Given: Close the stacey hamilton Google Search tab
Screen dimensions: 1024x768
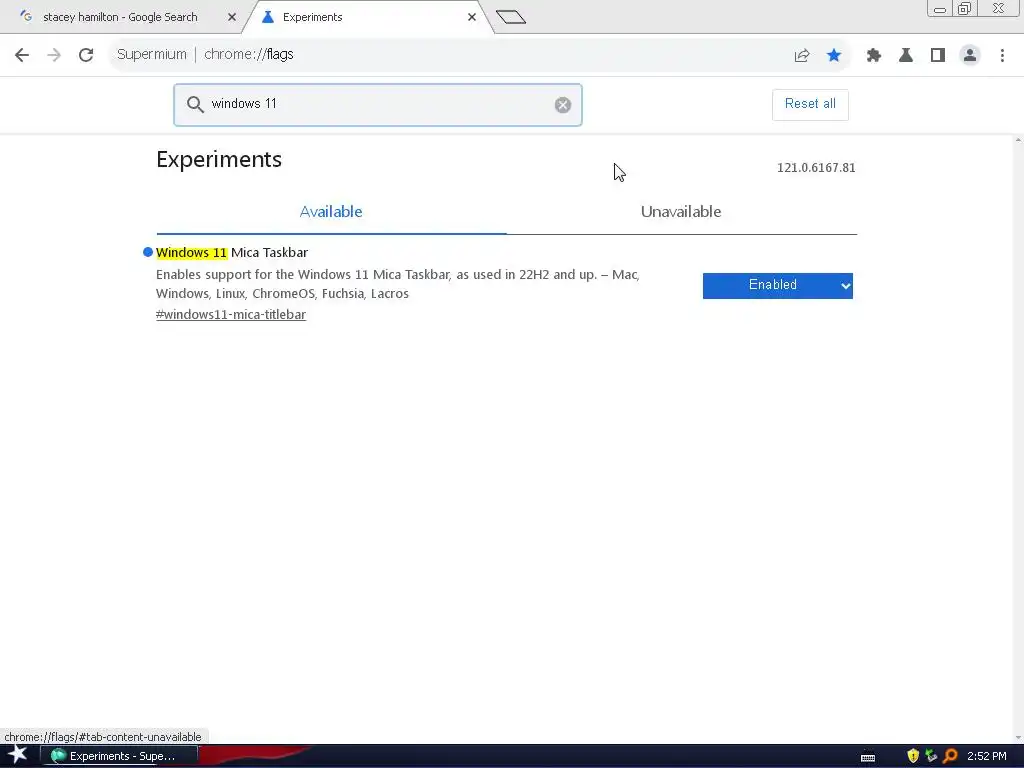Looking at the screenshot, I should 232,18.
